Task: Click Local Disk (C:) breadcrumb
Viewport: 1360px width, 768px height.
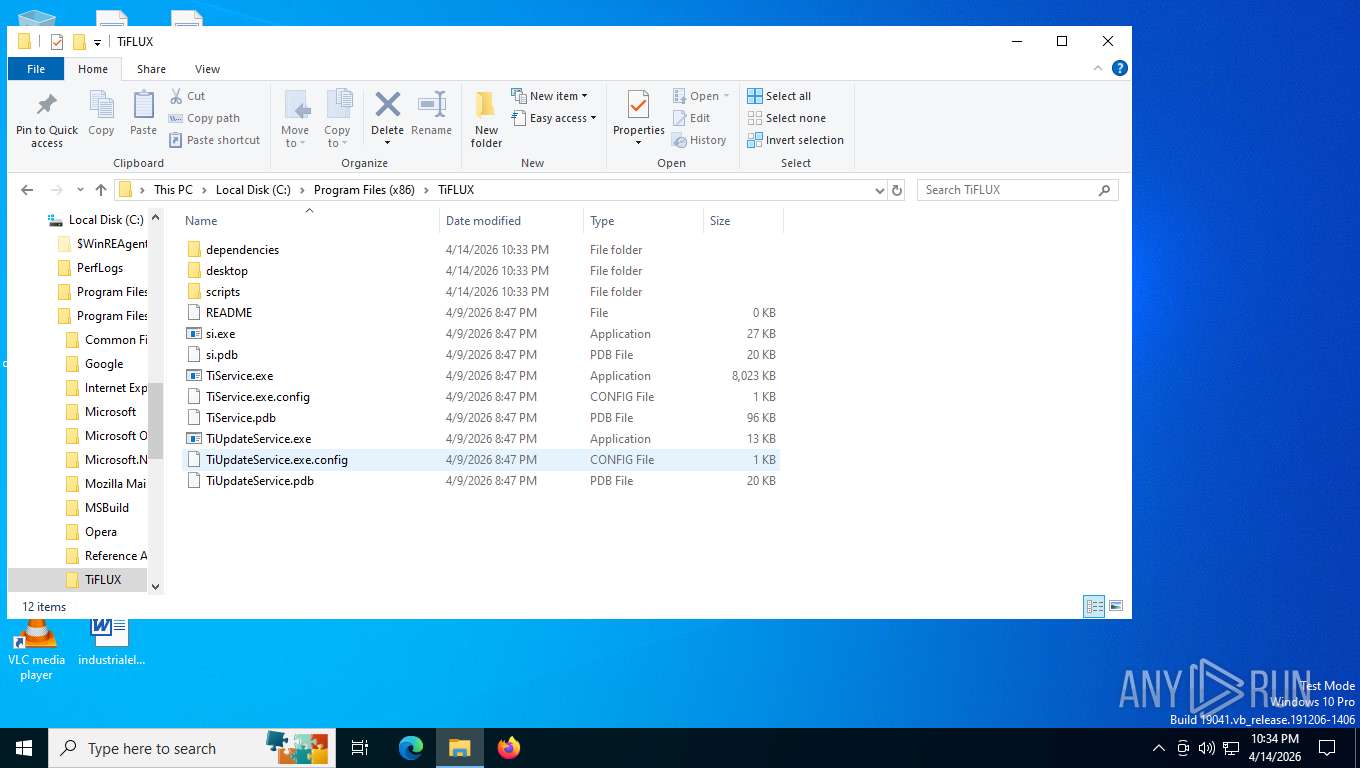Action: [x=253, y=189]
